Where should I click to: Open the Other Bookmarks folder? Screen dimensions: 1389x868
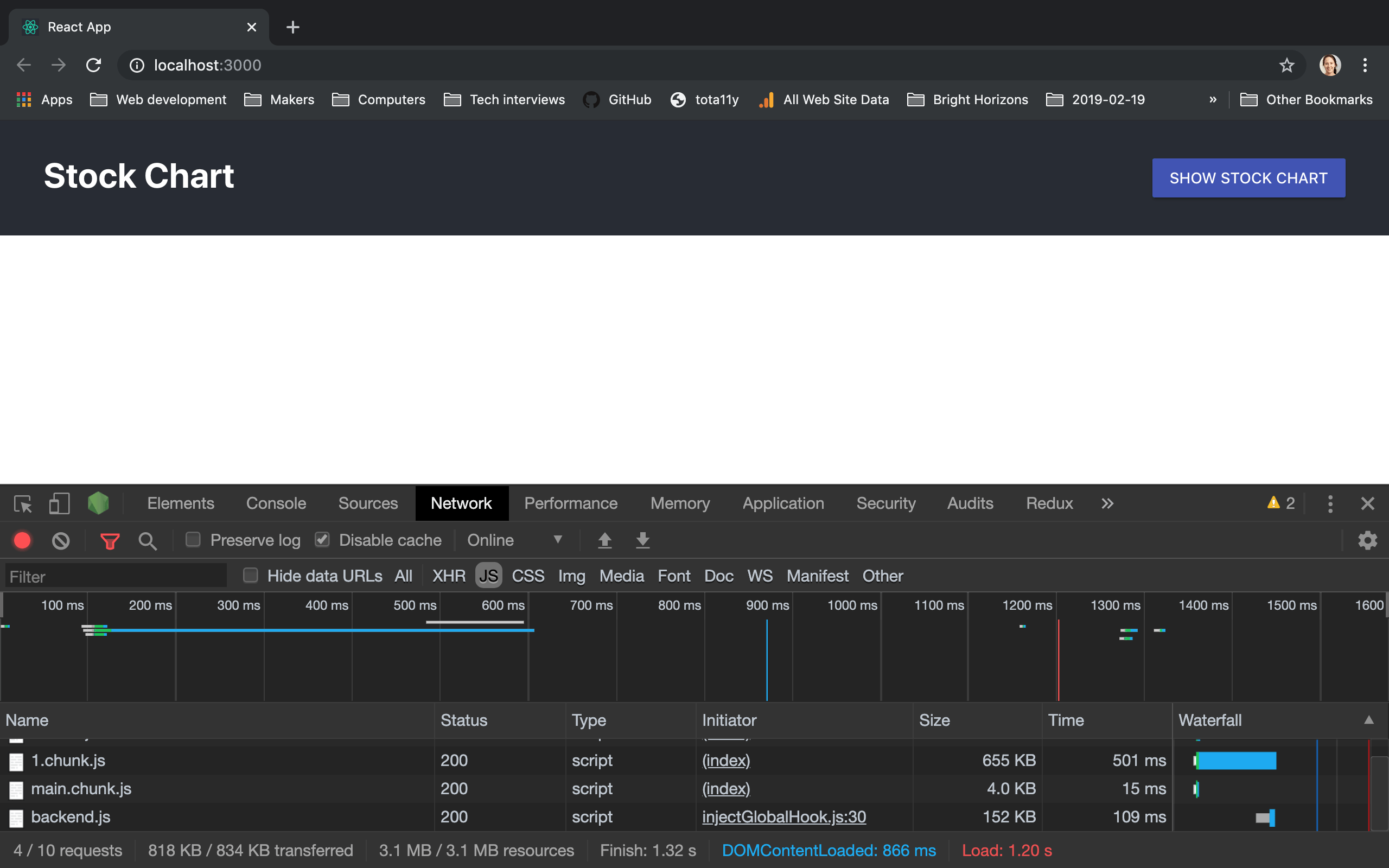(1307, 99)
